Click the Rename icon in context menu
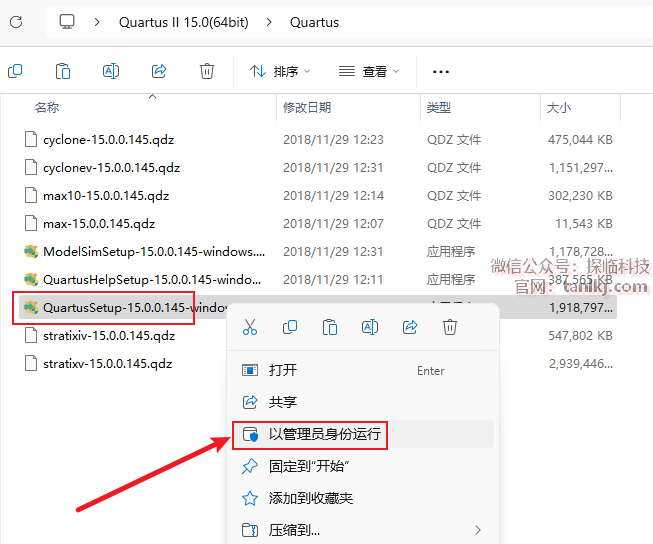653x544 pixels. pyautogui.click(x=370, y=327)
